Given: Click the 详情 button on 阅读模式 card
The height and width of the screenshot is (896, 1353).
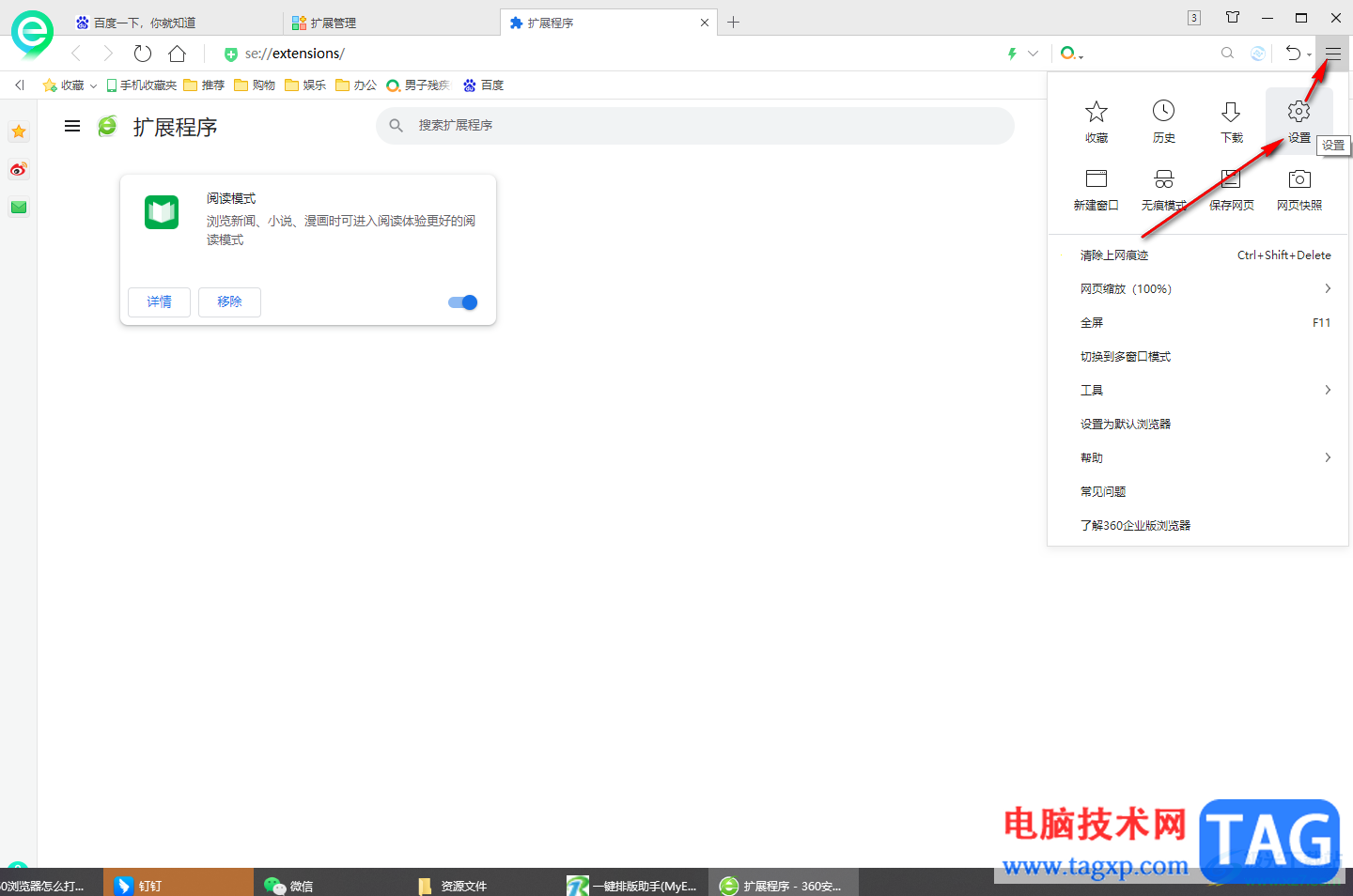Looking at the screenshot, I should pos(159,301).
